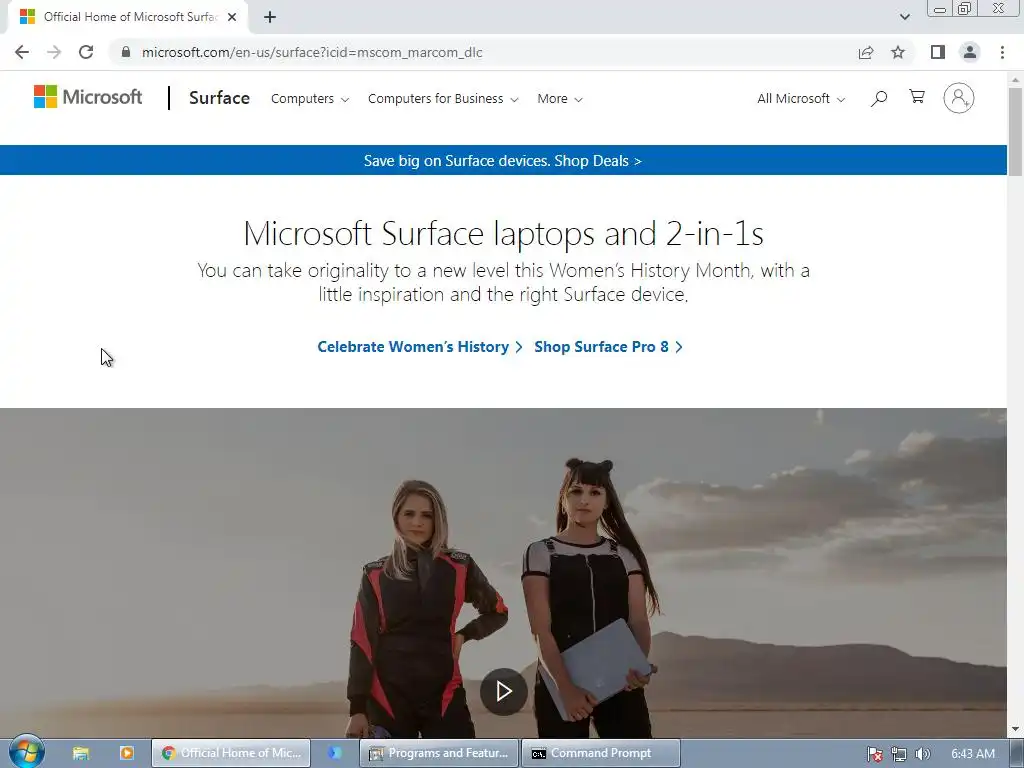Click the Microsoft logo
This screenshot has width=1024, height=768.
click(88, 97)
